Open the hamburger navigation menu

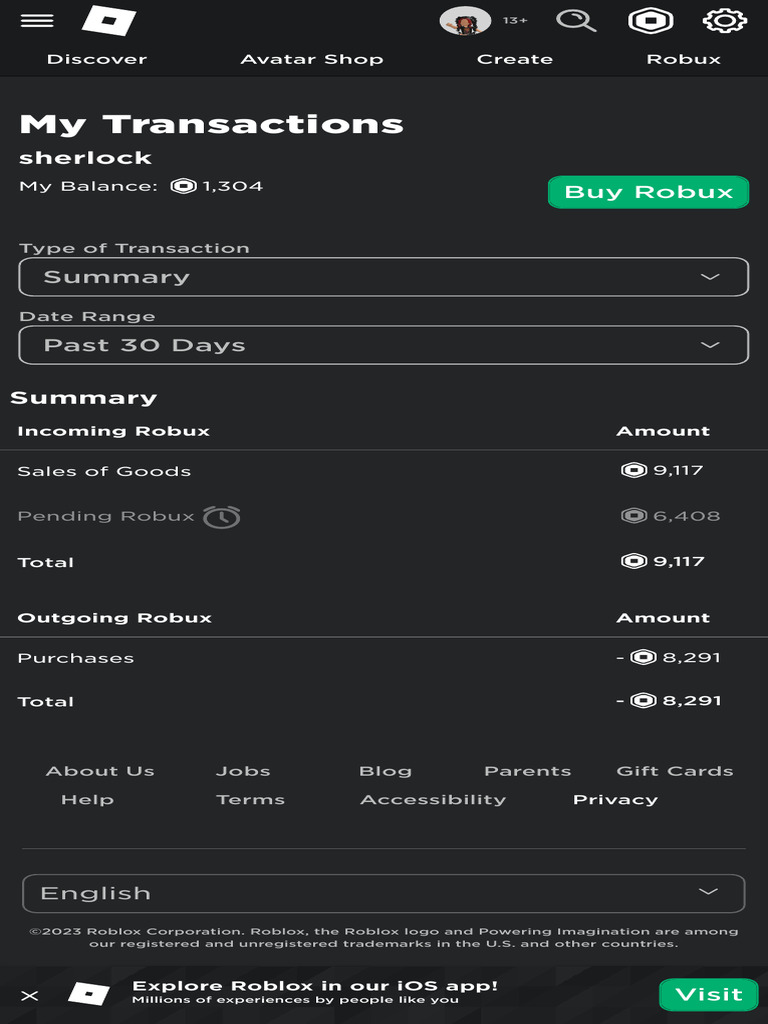(37, 21)
